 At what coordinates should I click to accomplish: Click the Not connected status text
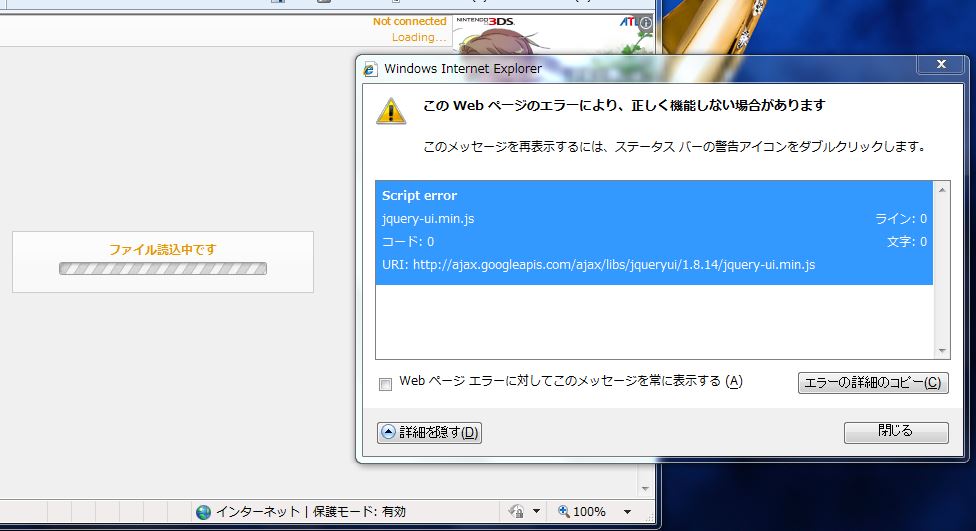click(410, 21)
